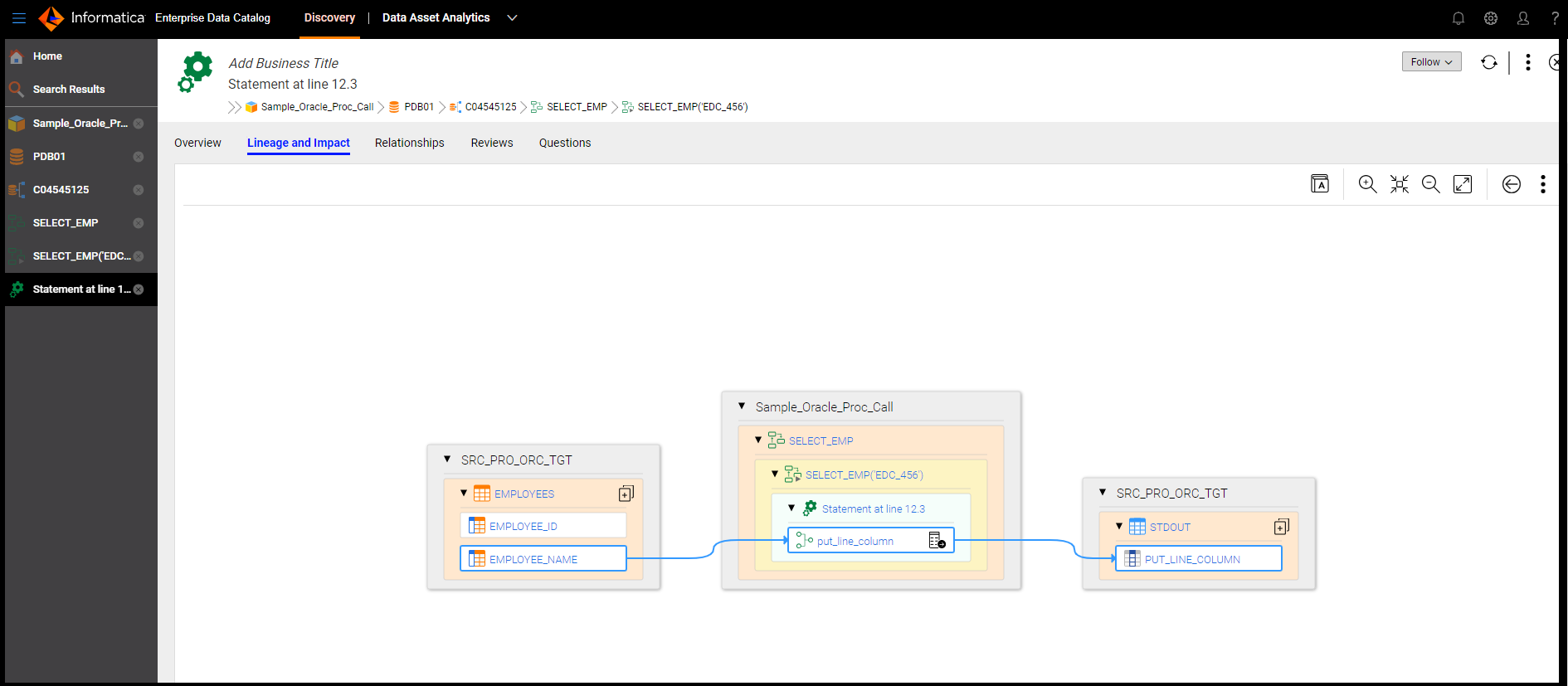
Task: Open Search Results in sidebar
Action: coord(81,90)
